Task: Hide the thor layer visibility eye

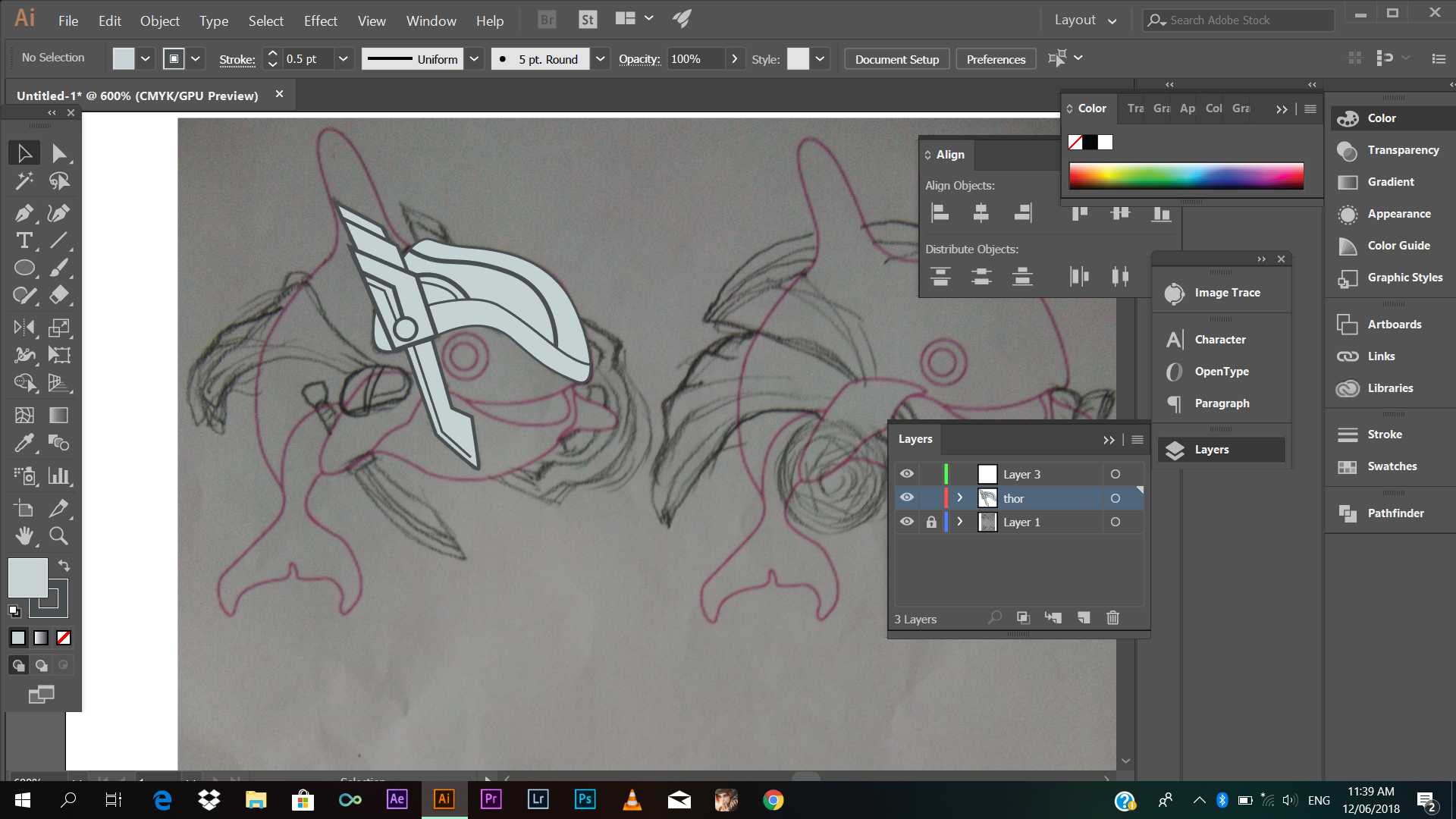Action: tap(907, 497)
